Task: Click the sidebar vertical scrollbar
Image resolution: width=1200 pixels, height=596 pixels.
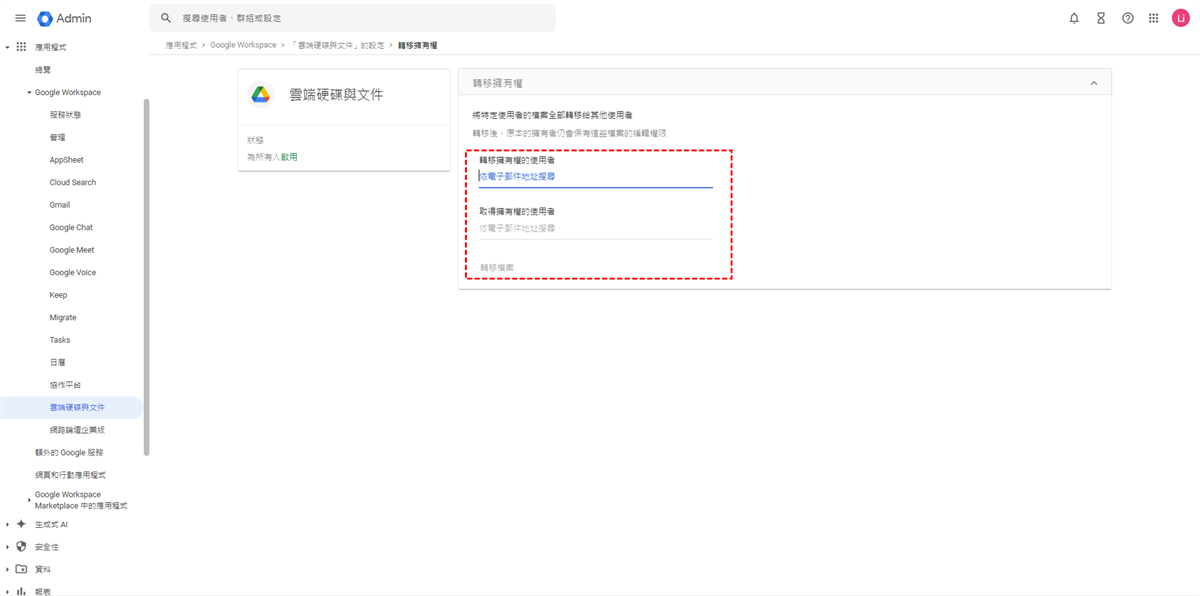Action: 147,277
